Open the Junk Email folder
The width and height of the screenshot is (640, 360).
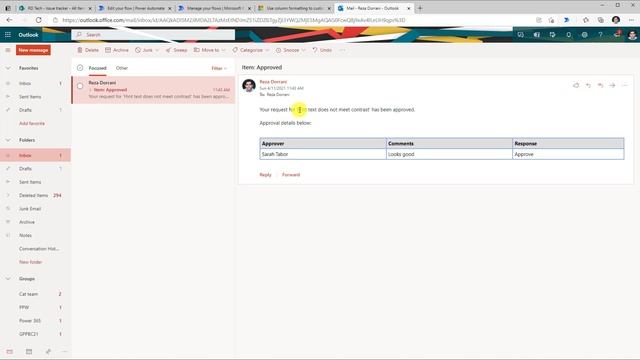[35, 209]
